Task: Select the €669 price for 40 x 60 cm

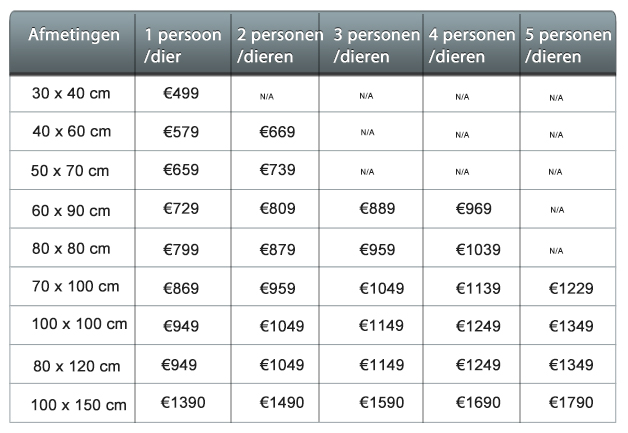Action: coord(277,132)
